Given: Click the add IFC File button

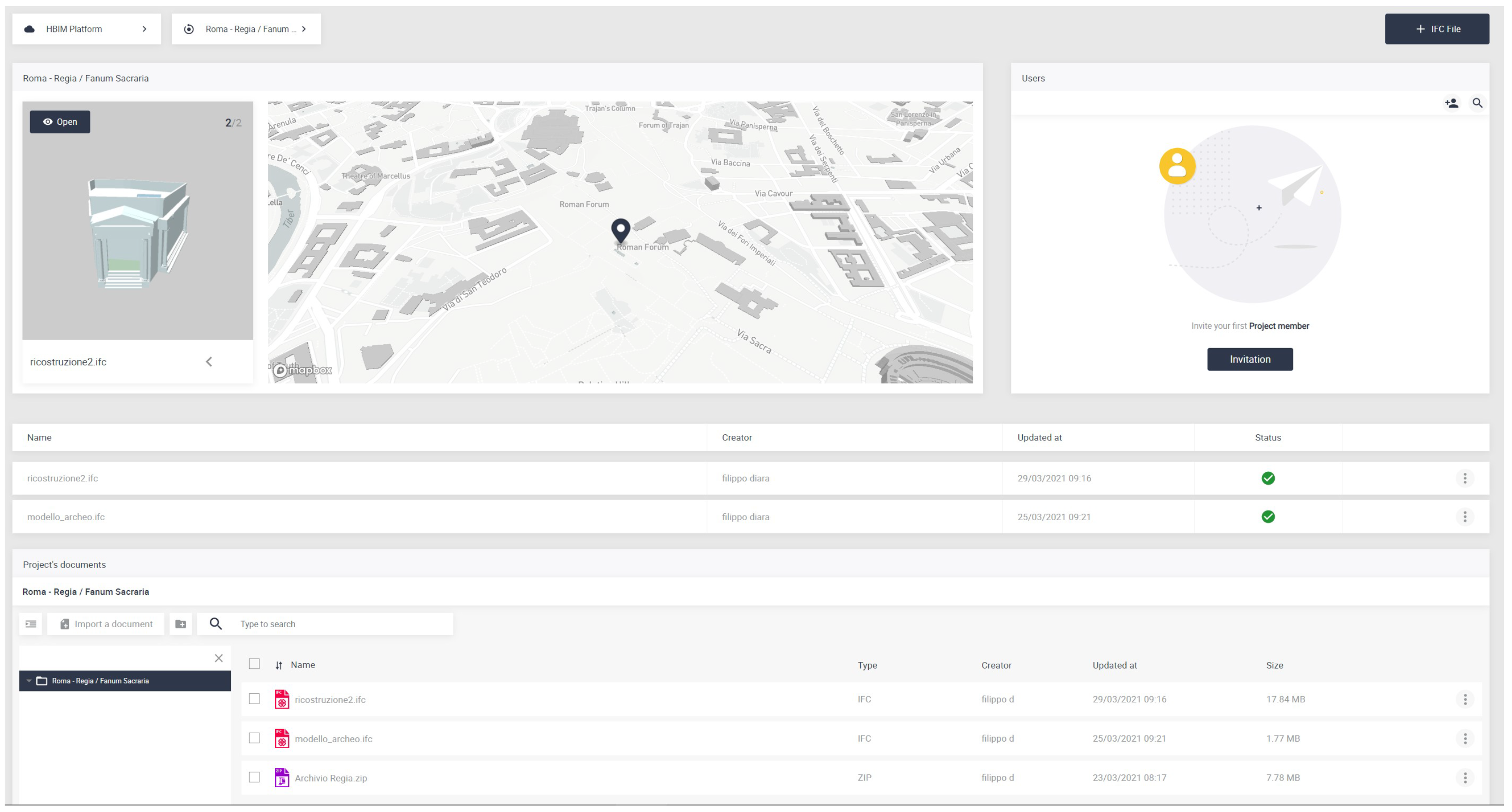Looking at the screenshot, I should click(x=1436, y=29).
